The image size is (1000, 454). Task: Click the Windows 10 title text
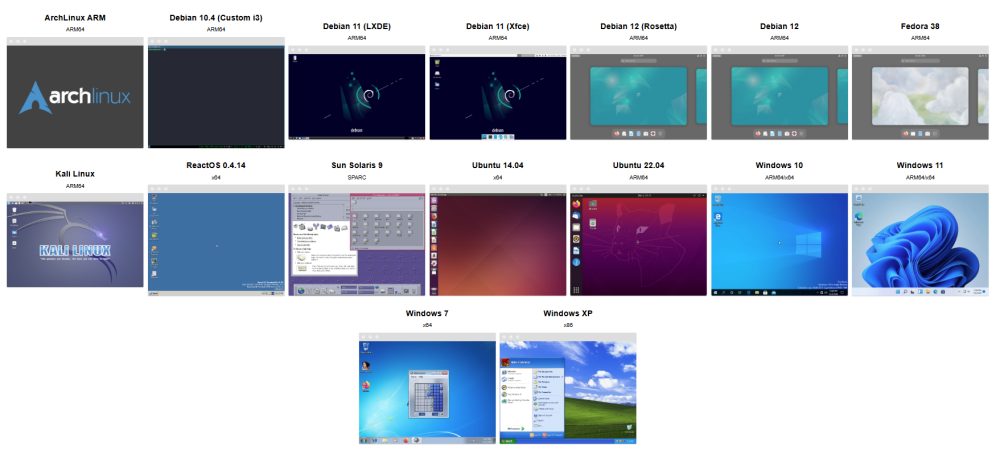coord(779,165)
